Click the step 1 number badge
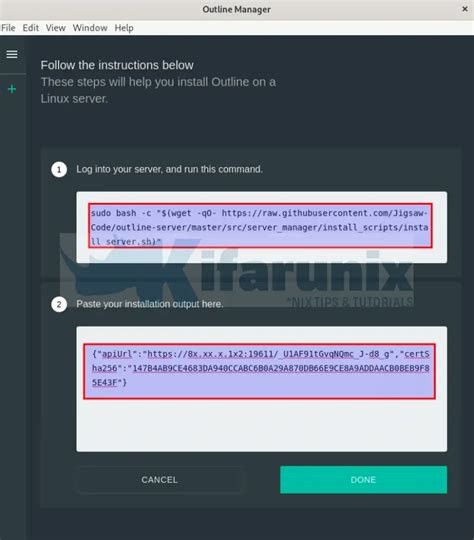474x540 pixels. coord(59,169)
